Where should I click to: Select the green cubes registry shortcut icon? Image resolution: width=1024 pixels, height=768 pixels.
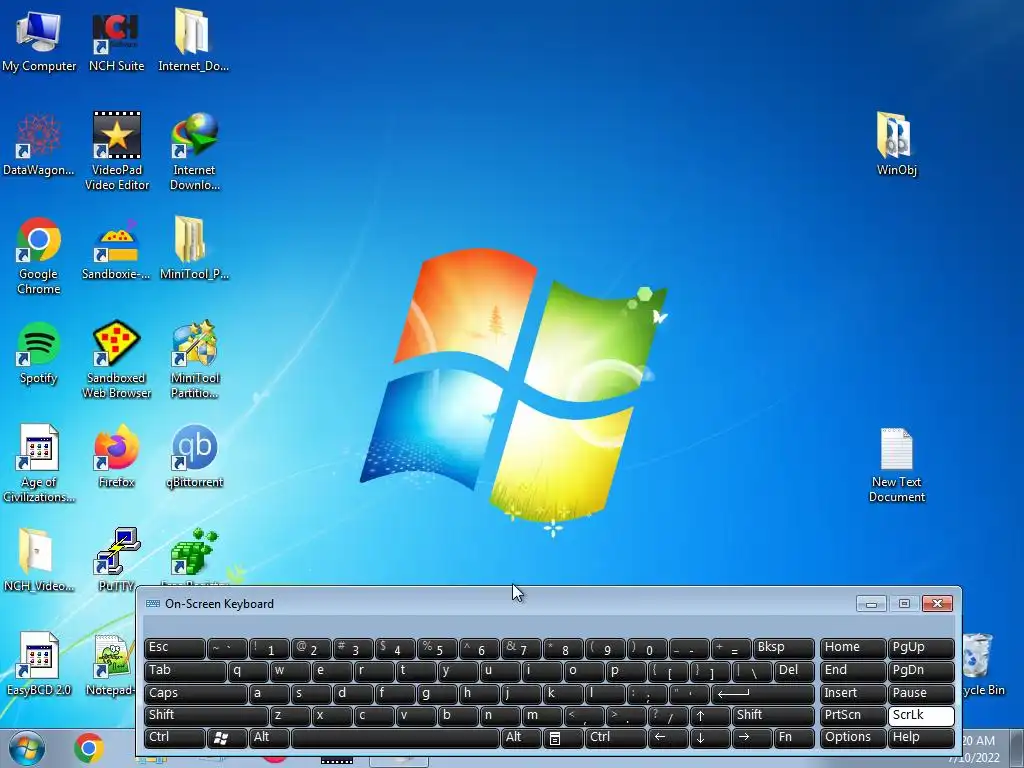195,552
